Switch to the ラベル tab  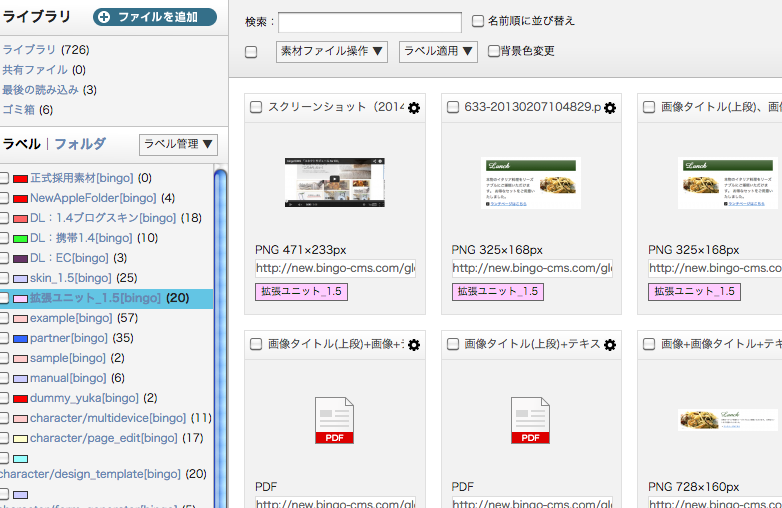pos(21,144)
